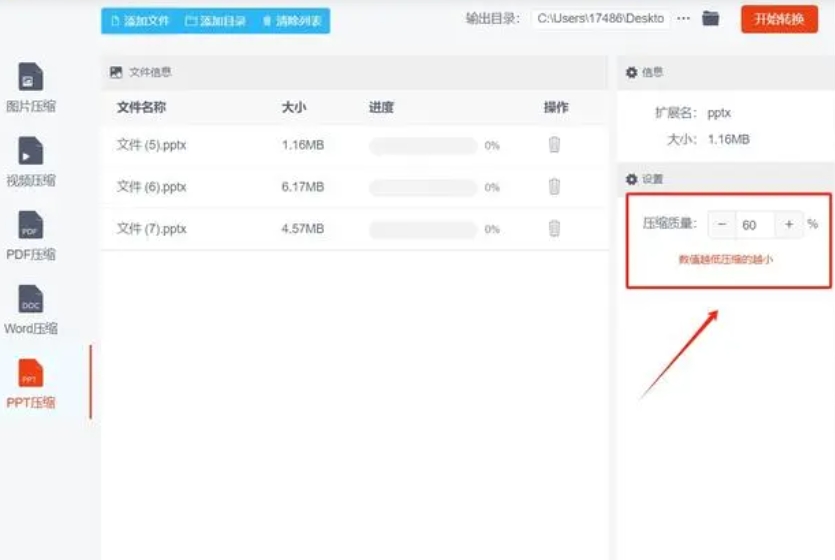Click the red hint text under compression quality
Image resolution: width=835 pixels, height=560 pixels.
click(x=725, y=259)
